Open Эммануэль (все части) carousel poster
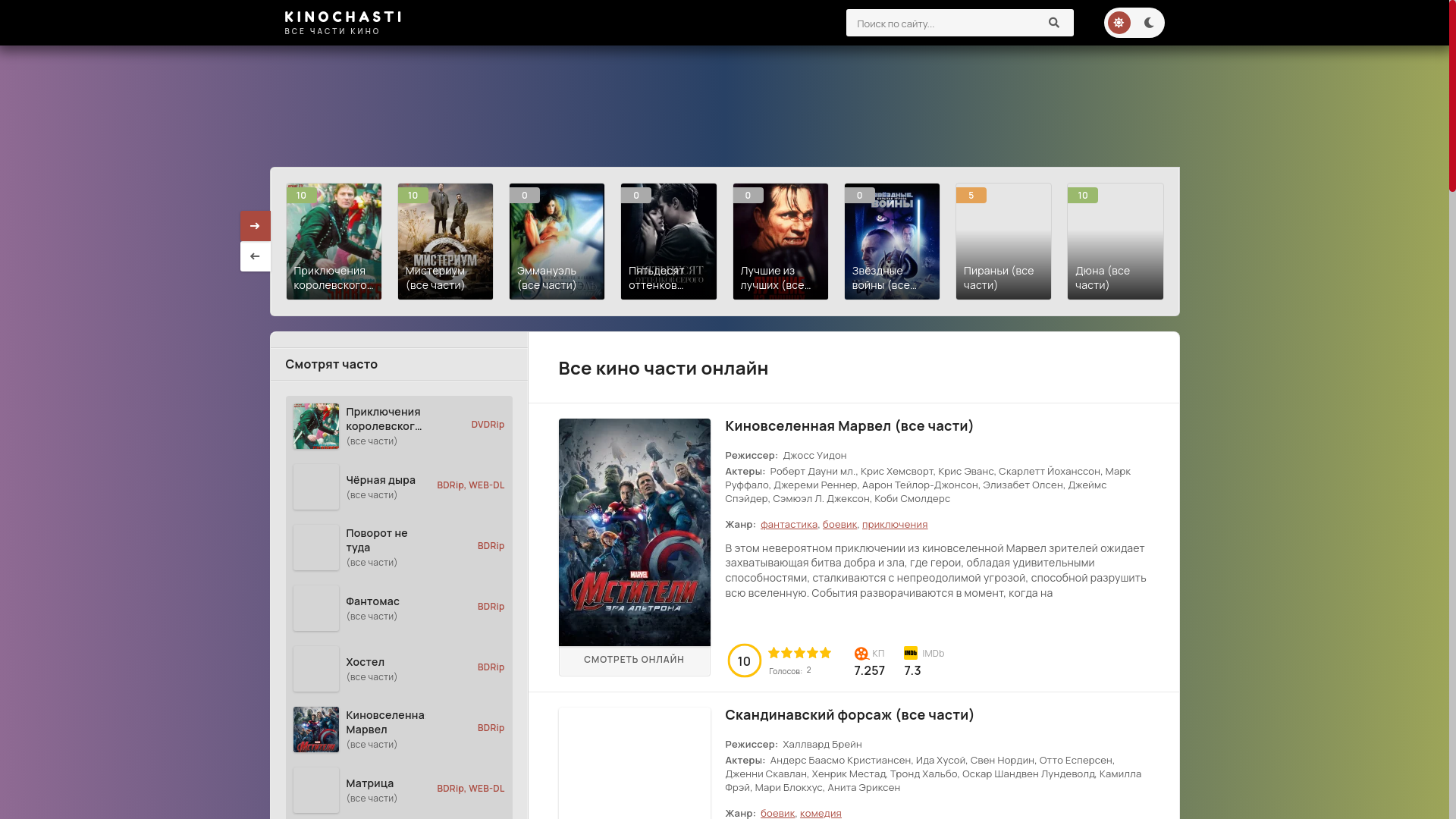1456x819 pixels. (x=557, y=241)
